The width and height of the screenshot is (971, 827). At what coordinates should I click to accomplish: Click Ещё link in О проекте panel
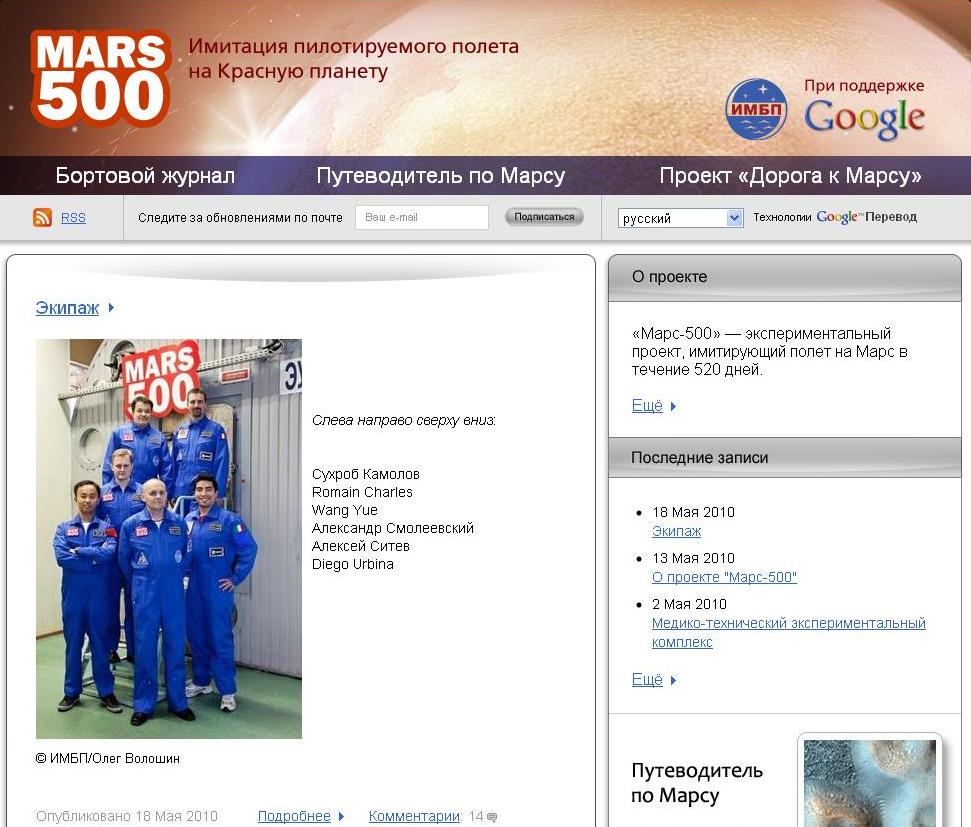tap(647, 406)
